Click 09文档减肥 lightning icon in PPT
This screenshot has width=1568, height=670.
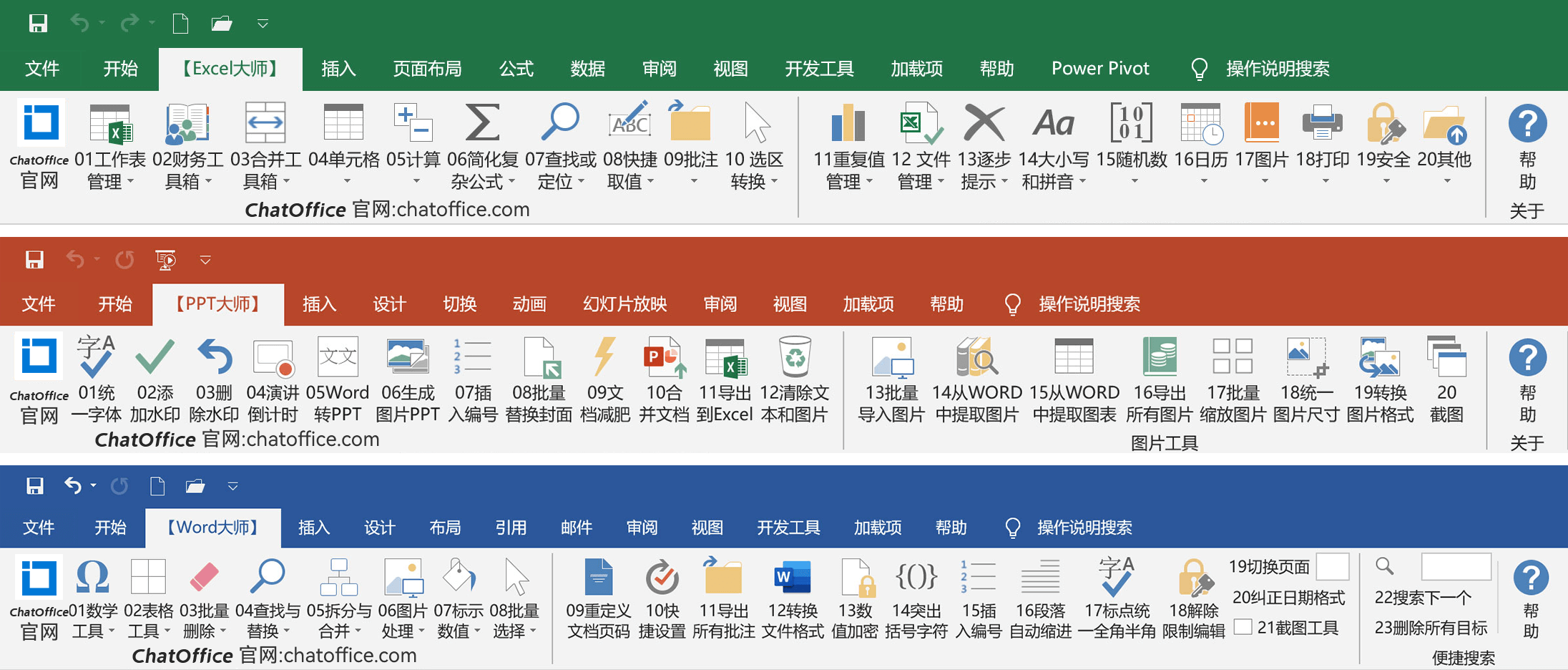[604, 356]
